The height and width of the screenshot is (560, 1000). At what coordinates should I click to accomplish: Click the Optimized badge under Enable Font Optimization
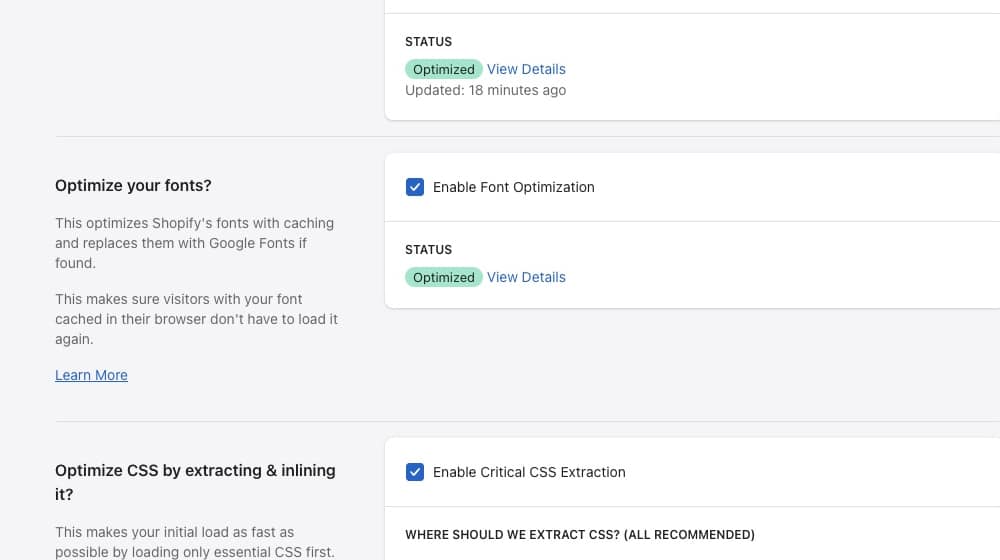443,277
